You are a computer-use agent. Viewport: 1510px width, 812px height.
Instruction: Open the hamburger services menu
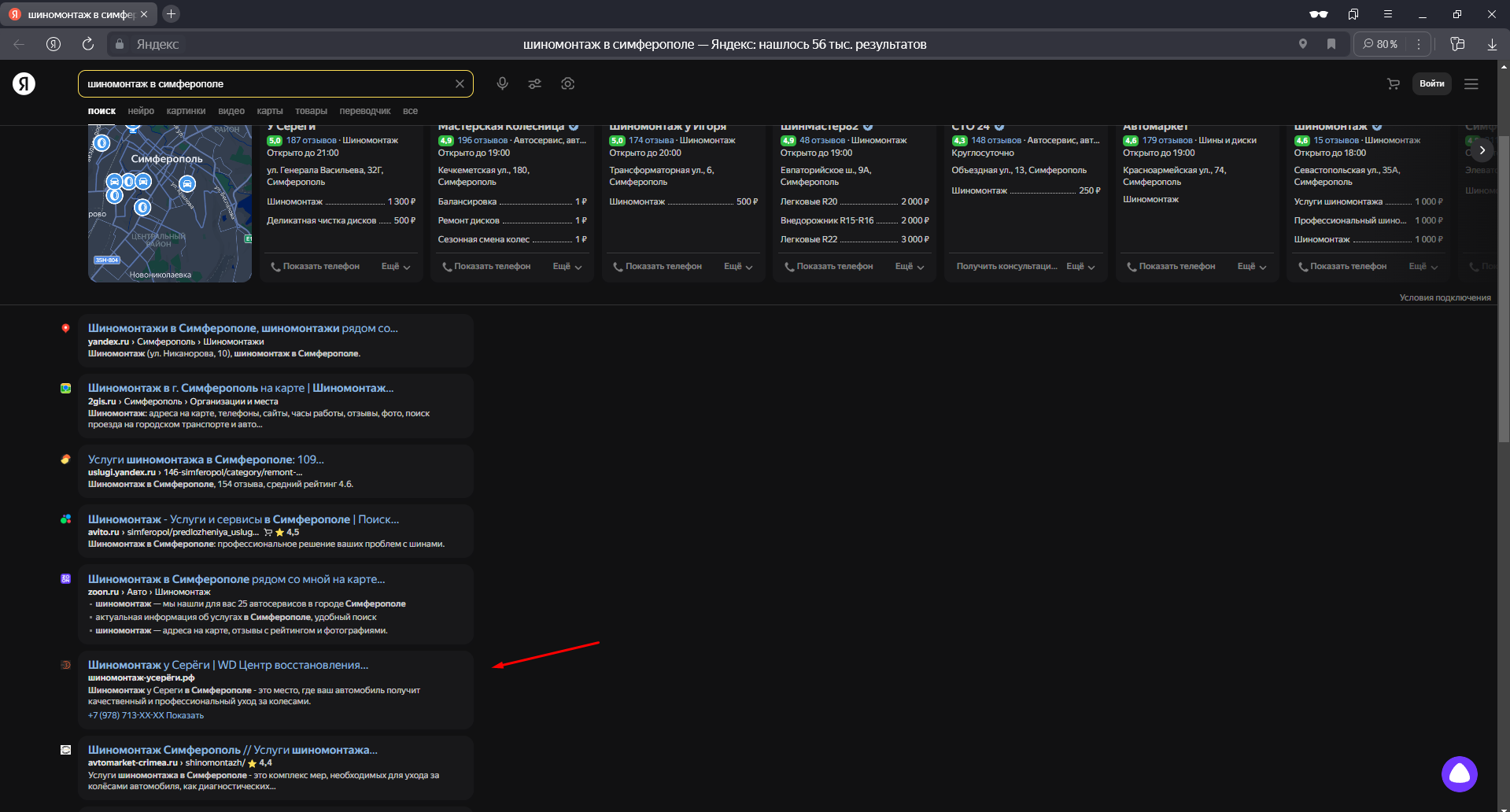[x=1471, y=84]
